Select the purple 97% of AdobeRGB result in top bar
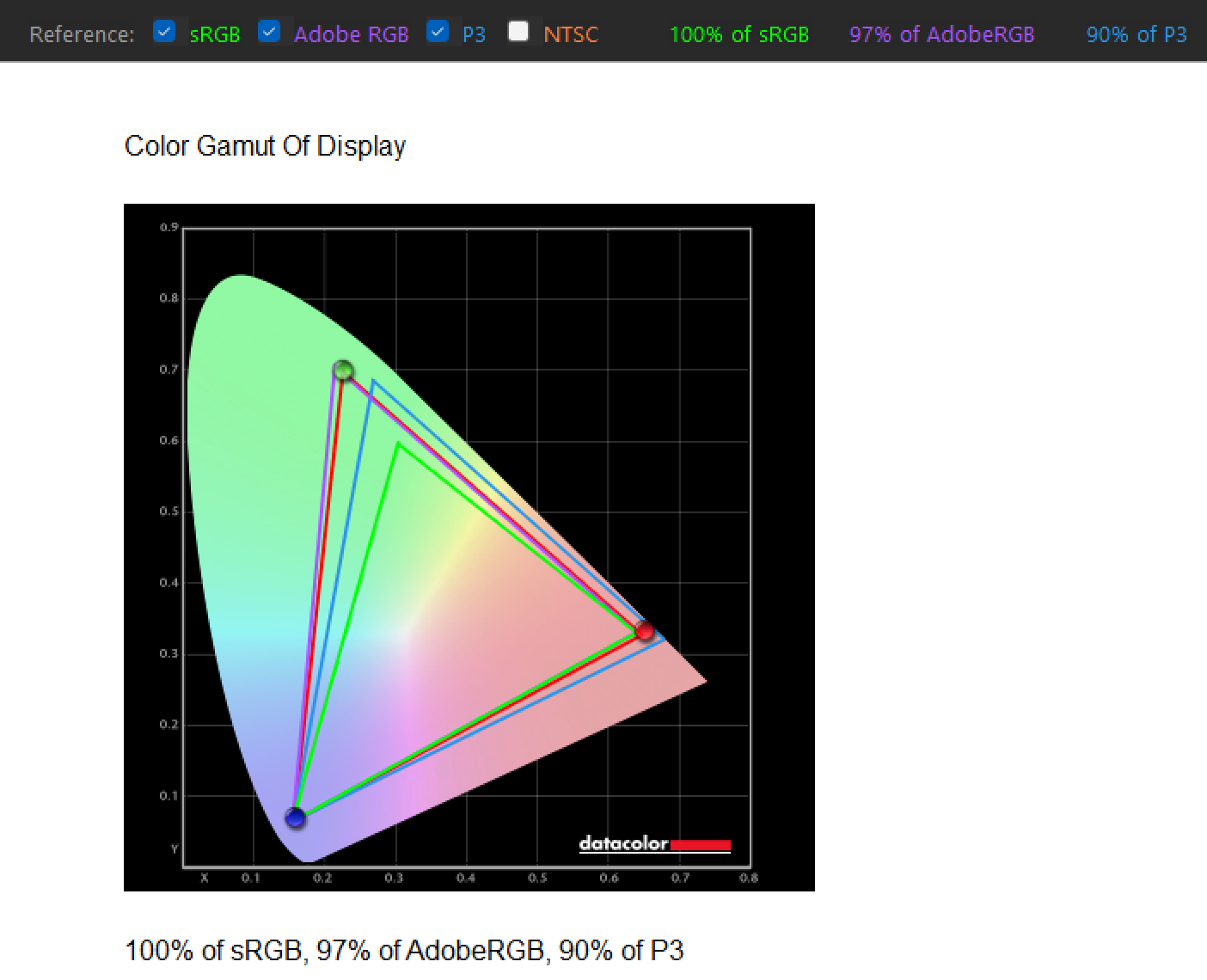The height and width of the screenshot is (980, 1207). point(941,35)
